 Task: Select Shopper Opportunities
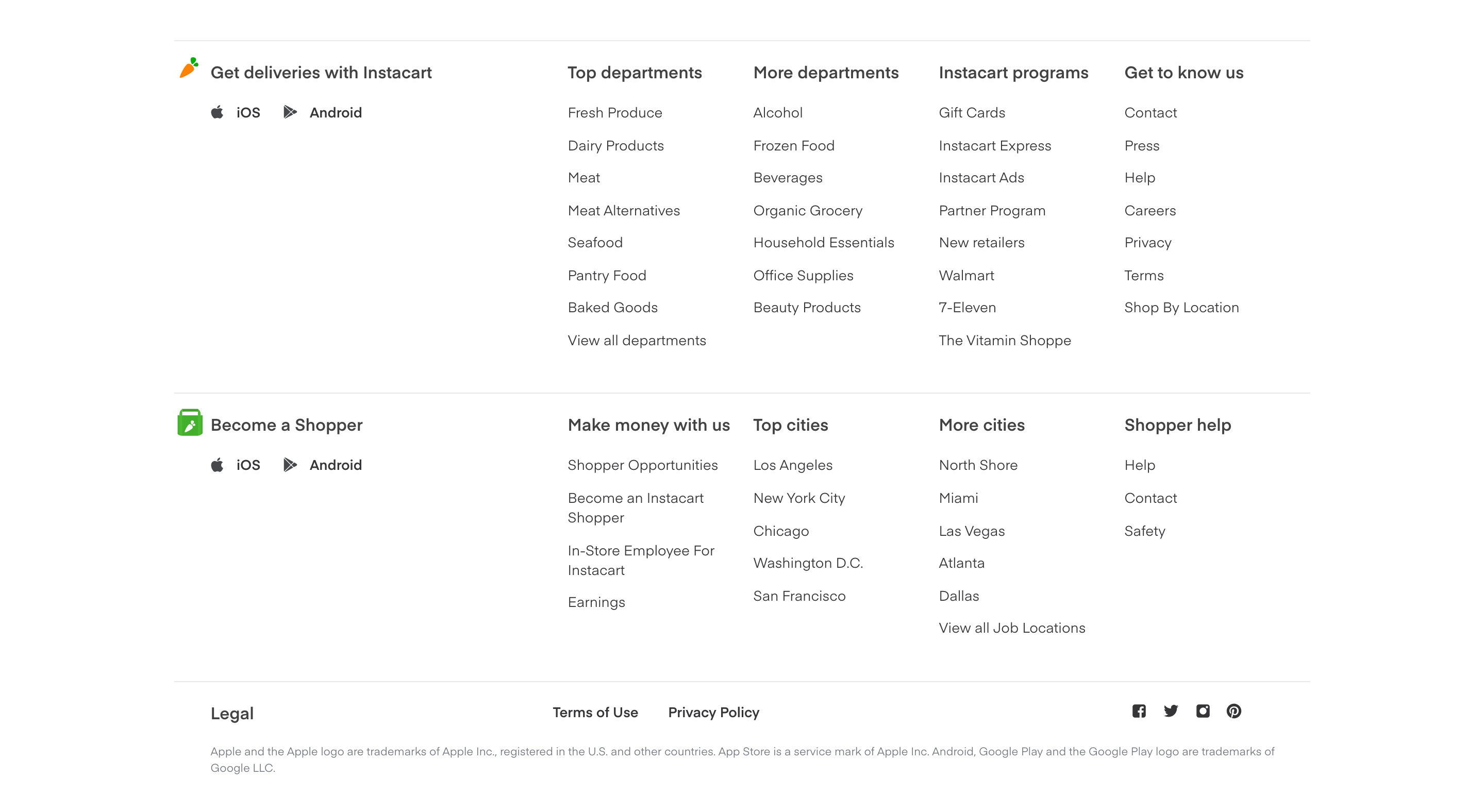[643, 465]
